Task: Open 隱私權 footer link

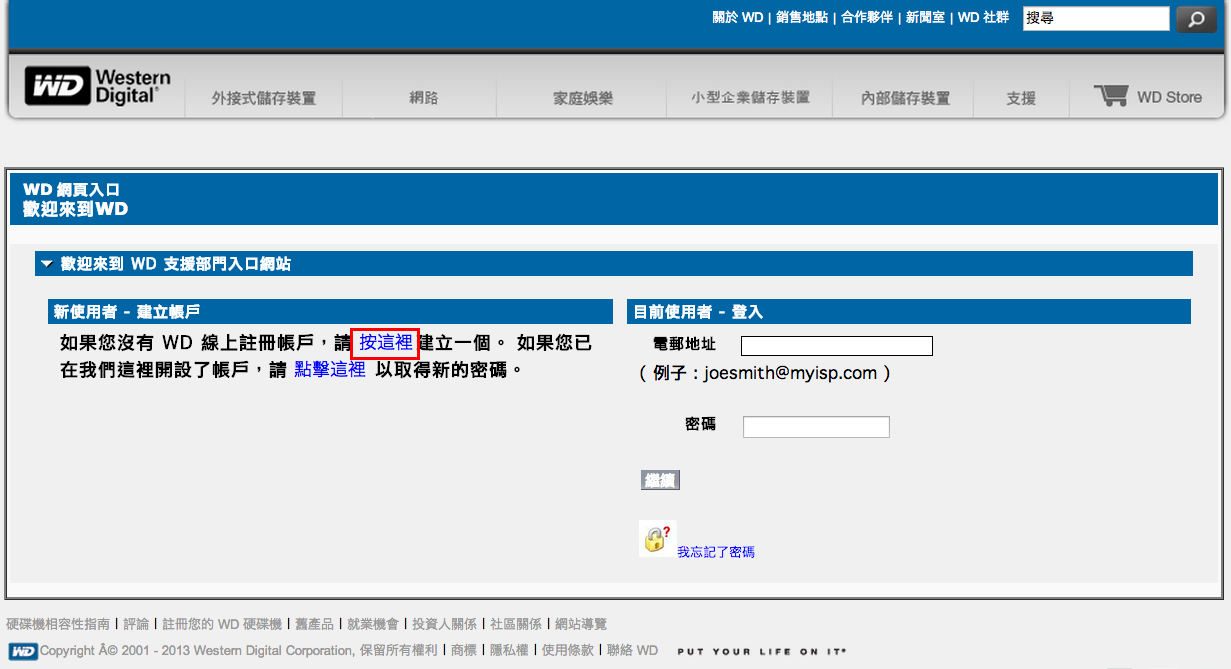Action: 509,650
